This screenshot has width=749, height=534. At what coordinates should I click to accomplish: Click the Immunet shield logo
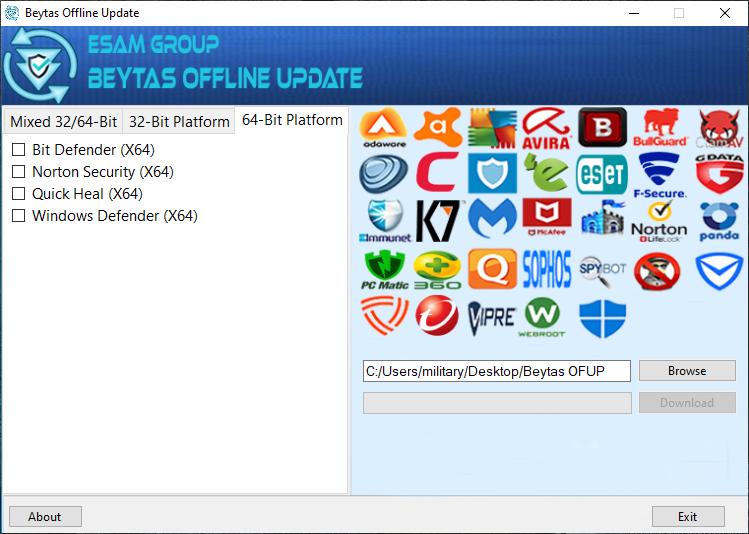pyautogui.click(x=385, y=221)
